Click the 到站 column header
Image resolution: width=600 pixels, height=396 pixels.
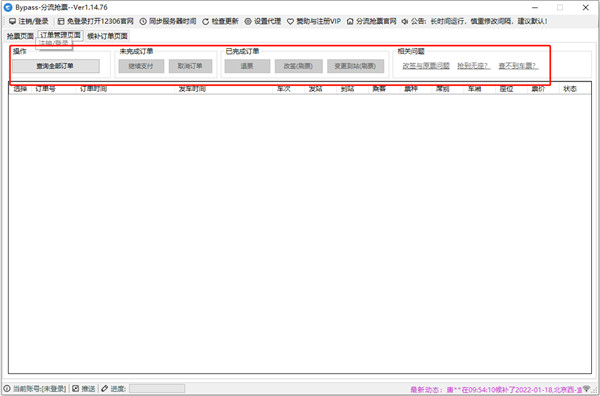tap(353, 89)
